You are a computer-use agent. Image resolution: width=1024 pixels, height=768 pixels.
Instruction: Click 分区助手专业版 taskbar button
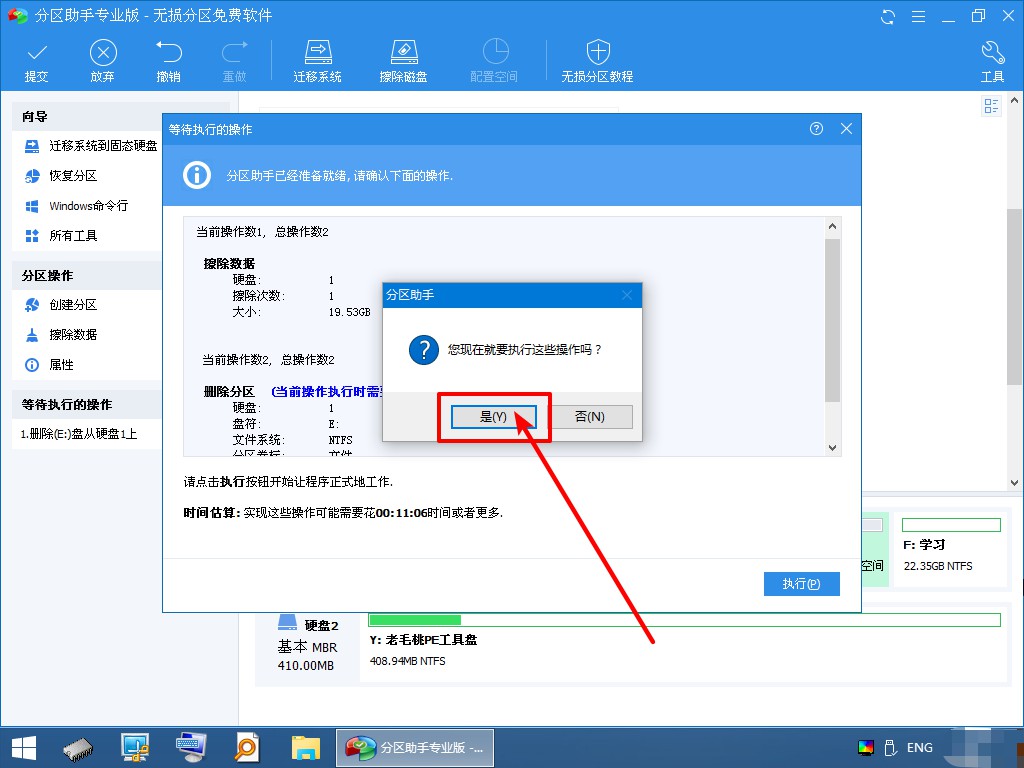point(415,748)
